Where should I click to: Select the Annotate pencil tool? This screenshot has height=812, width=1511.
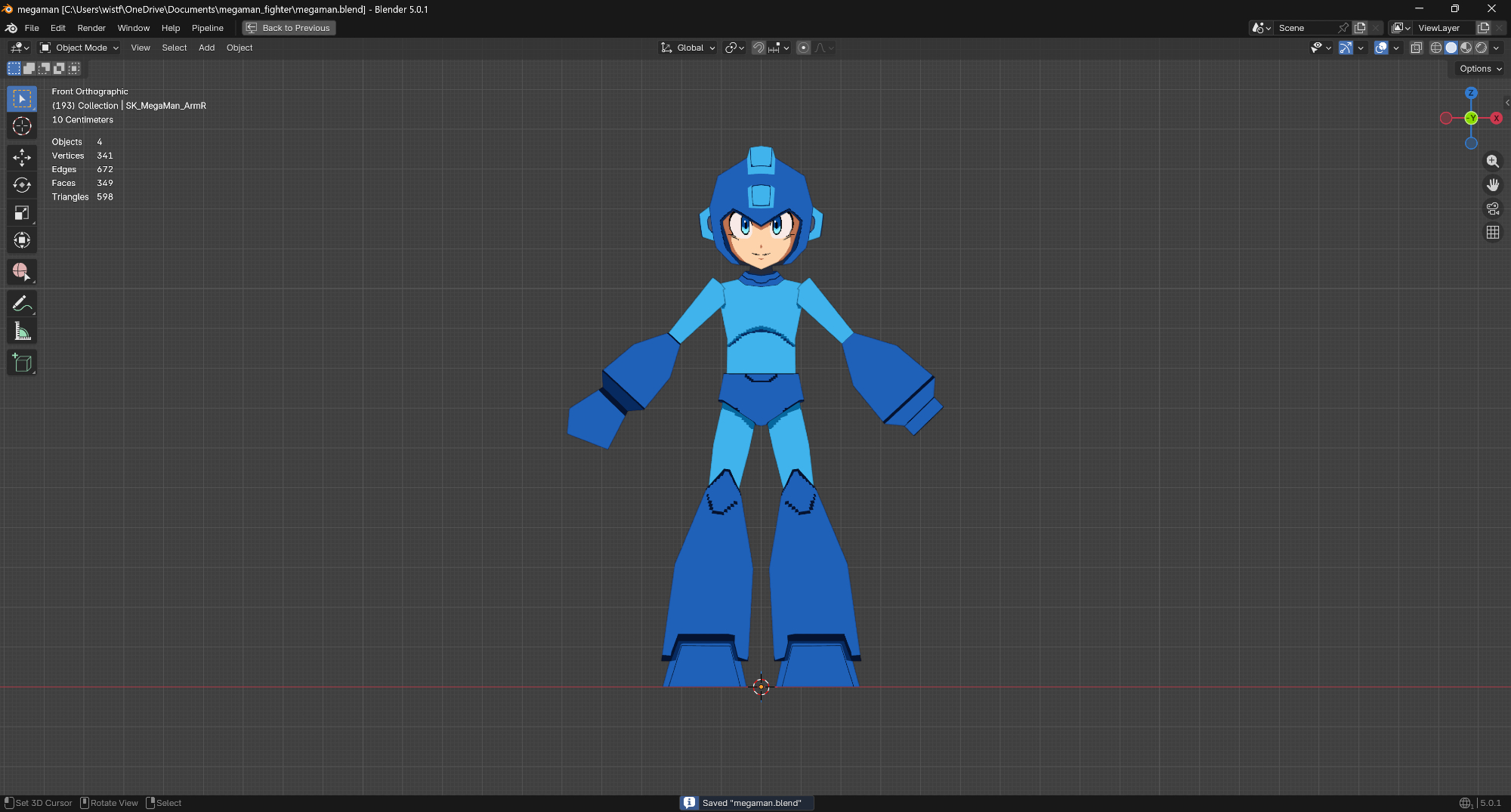click(x=22, y=304)
